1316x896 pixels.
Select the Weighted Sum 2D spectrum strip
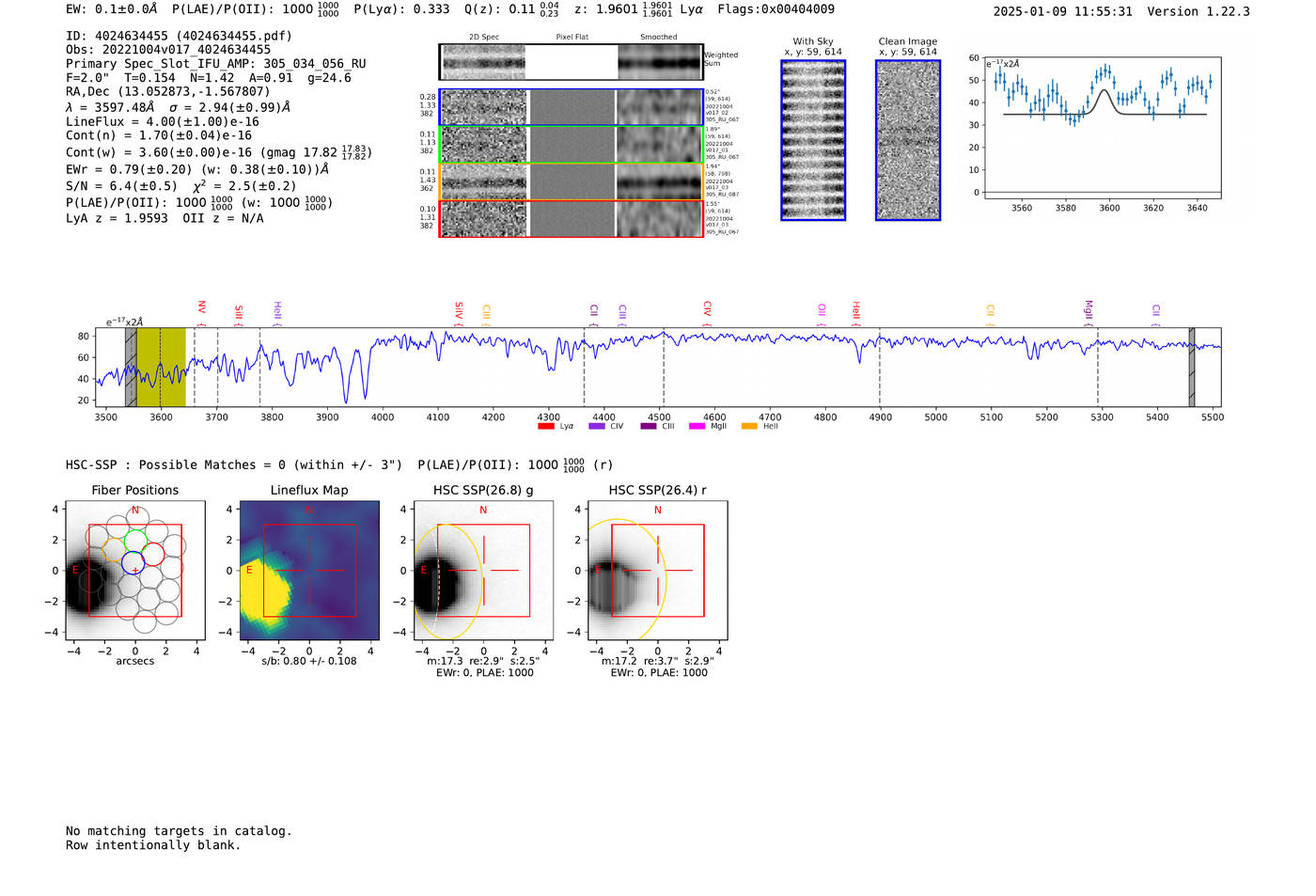click(x=571, y=62)
